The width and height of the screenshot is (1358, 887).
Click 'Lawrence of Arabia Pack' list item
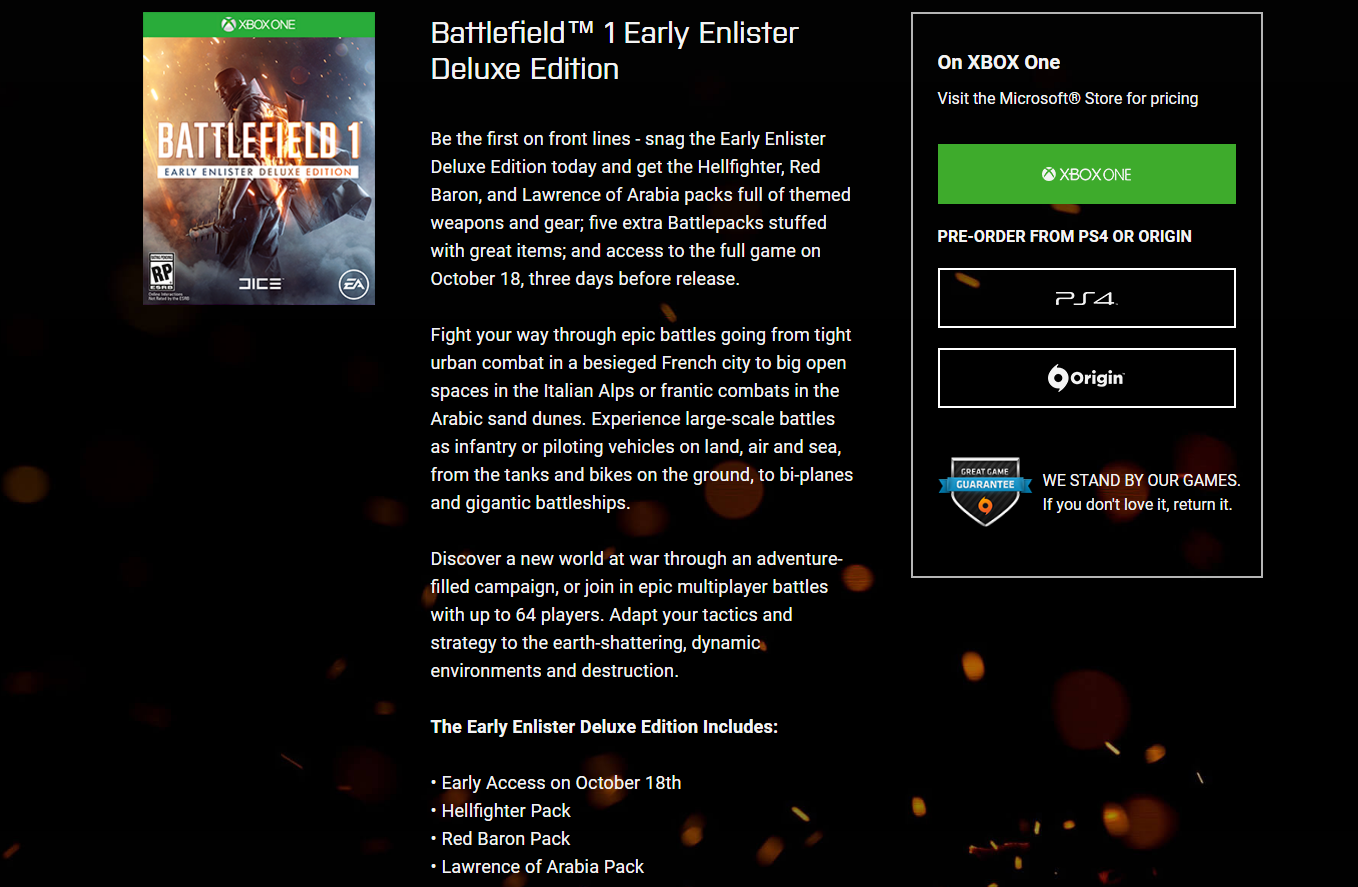pos(538,867)
